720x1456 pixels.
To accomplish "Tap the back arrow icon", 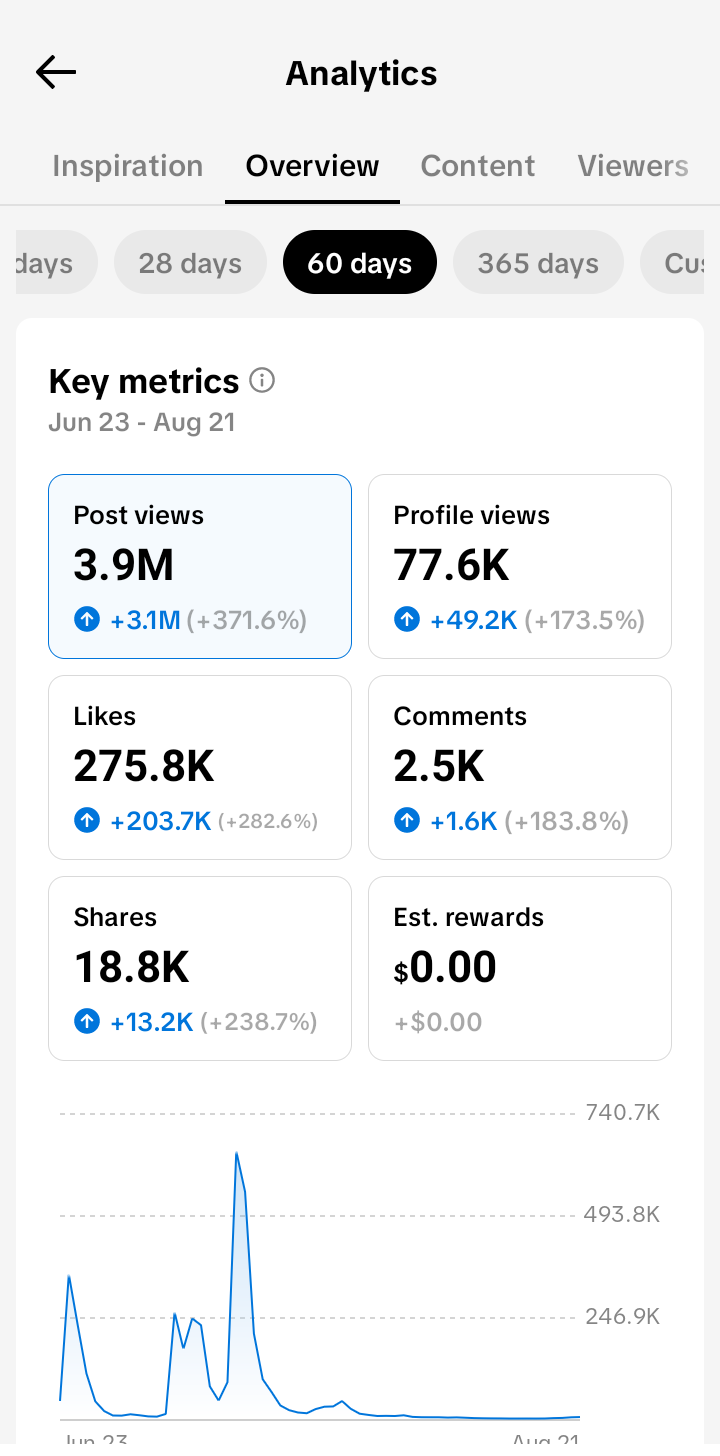I will point(55,73).
